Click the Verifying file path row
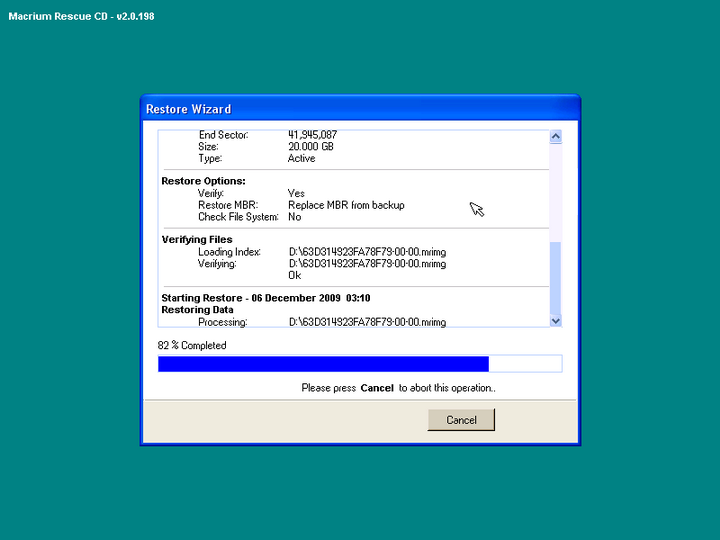This screenshot has height=540, width=720. 367,264
